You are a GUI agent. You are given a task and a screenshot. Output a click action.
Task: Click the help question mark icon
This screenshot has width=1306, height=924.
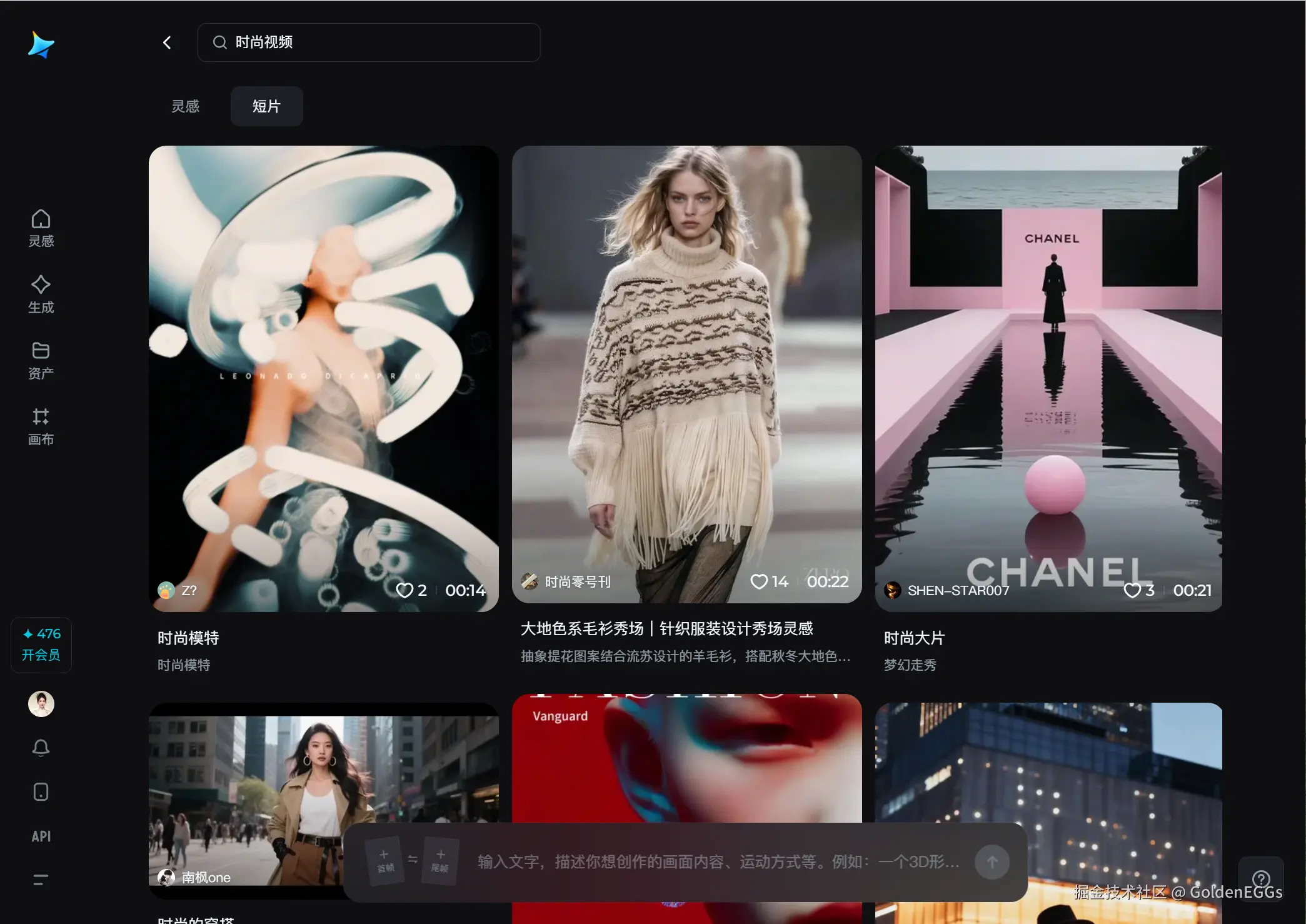click(x=1260, y=879)
